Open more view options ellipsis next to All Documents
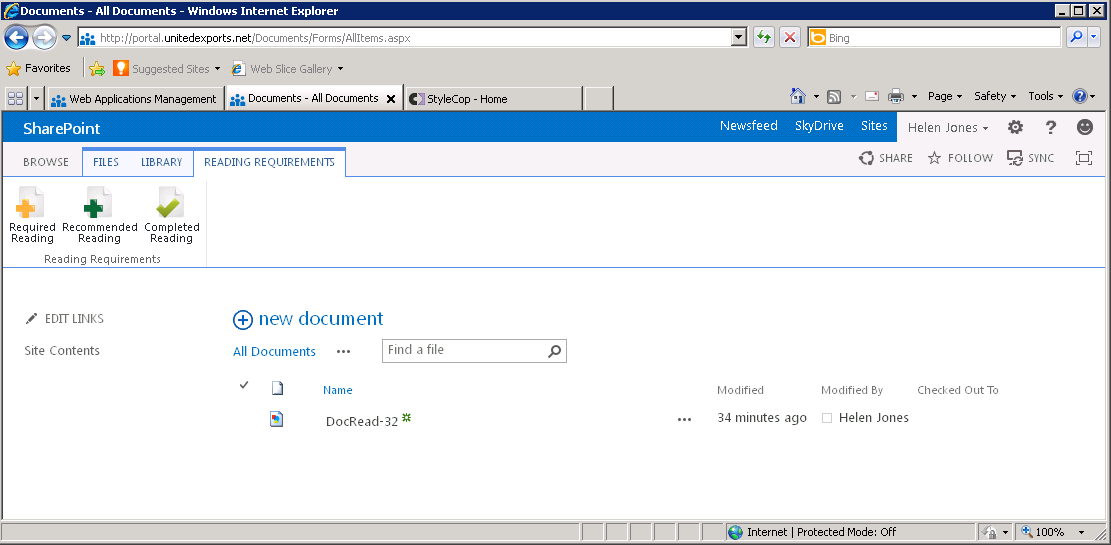 [344, 352]
